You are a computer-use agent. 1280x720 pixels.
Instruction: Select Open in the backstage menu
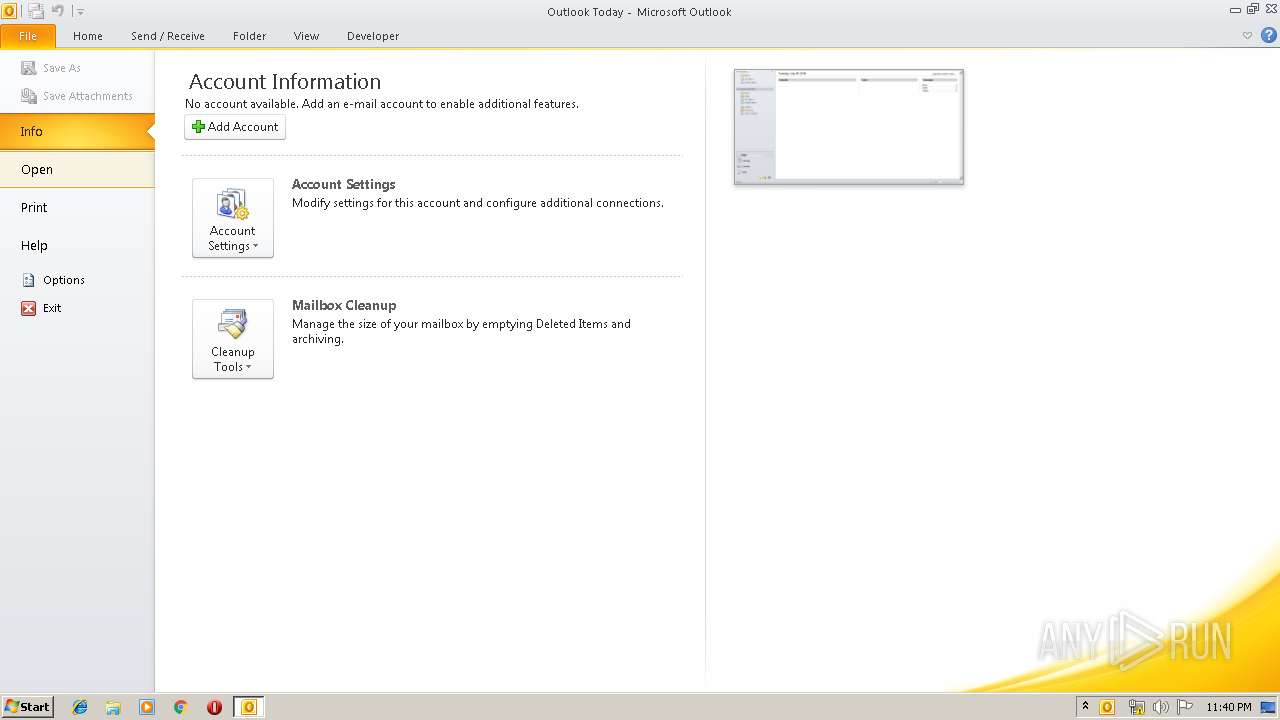77,169
